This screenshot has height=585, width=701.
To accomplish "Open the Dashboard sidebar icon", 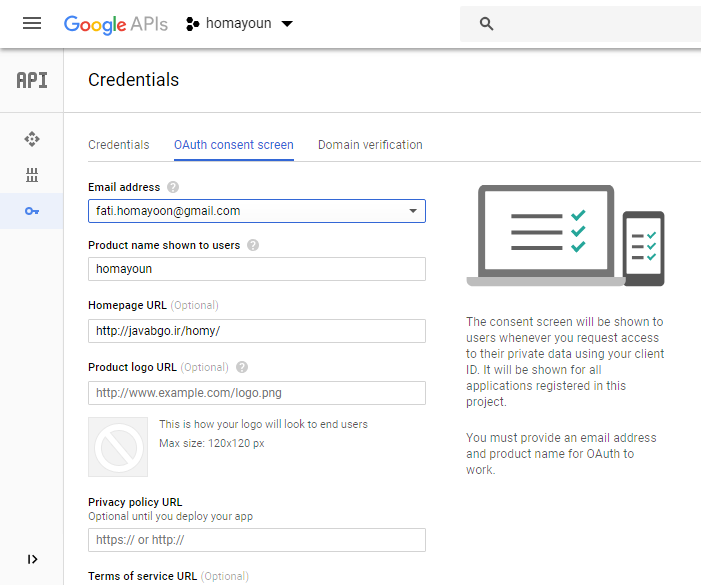I will click(x=32, y=139).
